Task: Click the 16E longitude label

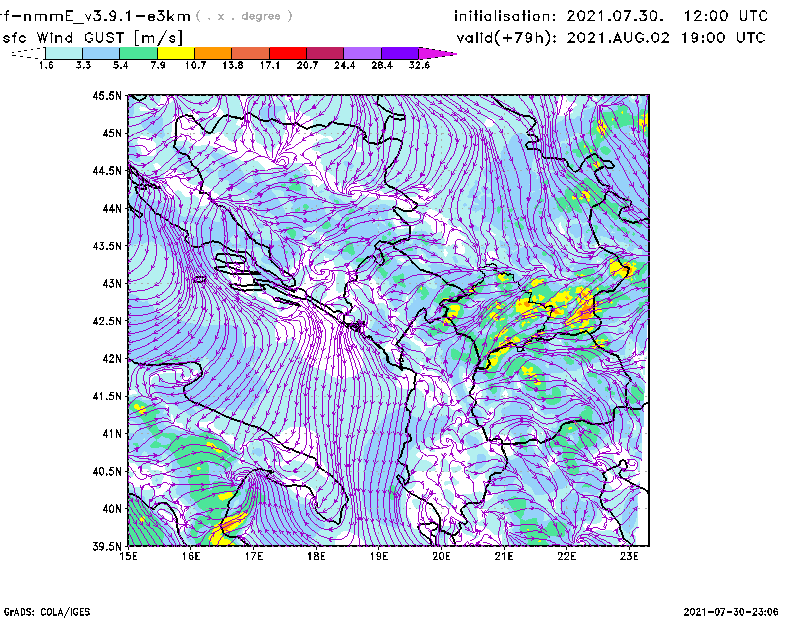Action: click(191, 556)
